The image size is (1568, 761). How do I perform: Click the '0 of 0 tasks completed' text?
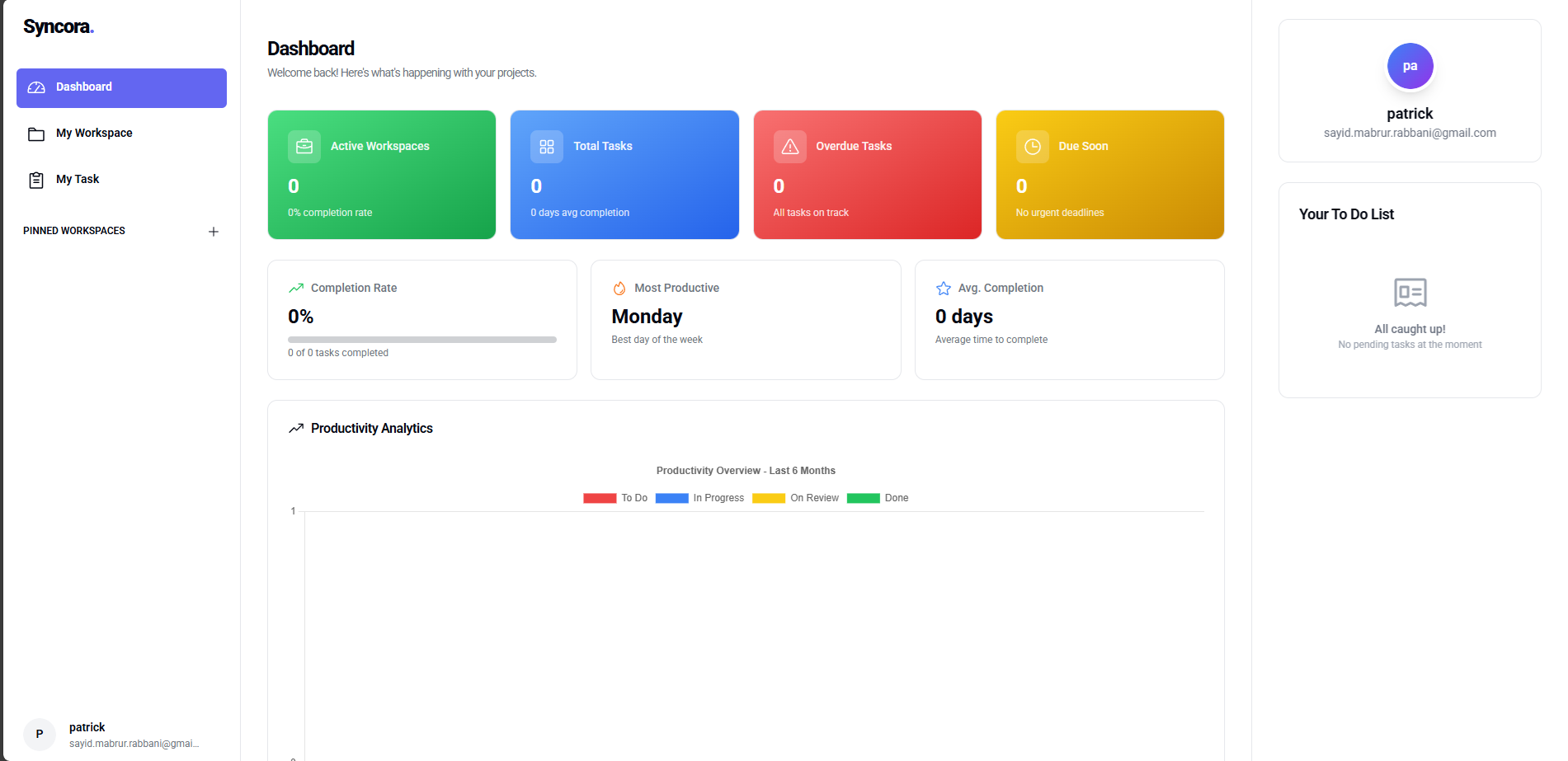[338, 353]
